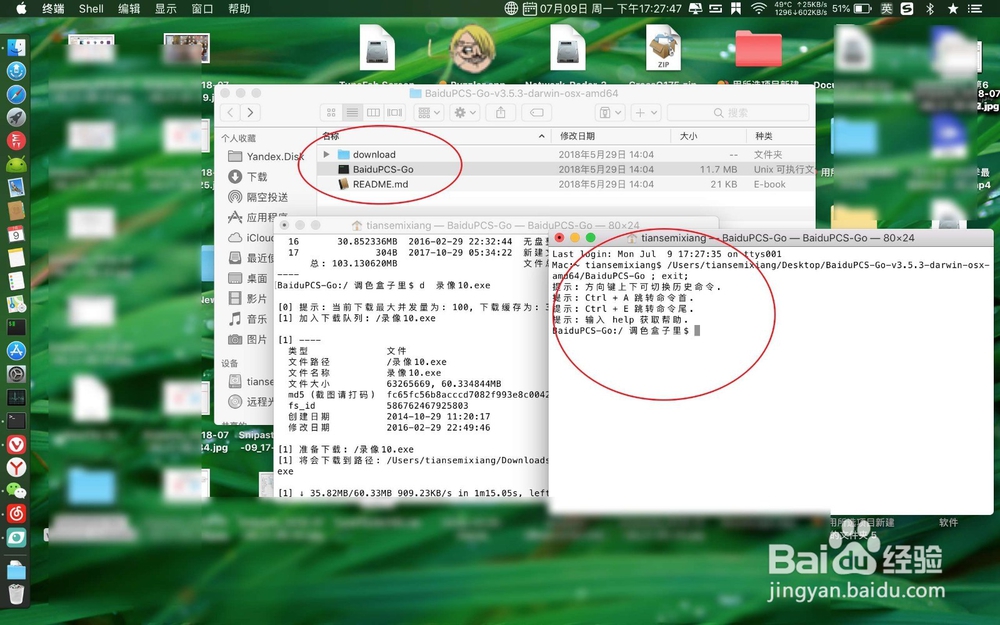
Task: Click the ZIP archive on desktop
Action: pos(663,48)
